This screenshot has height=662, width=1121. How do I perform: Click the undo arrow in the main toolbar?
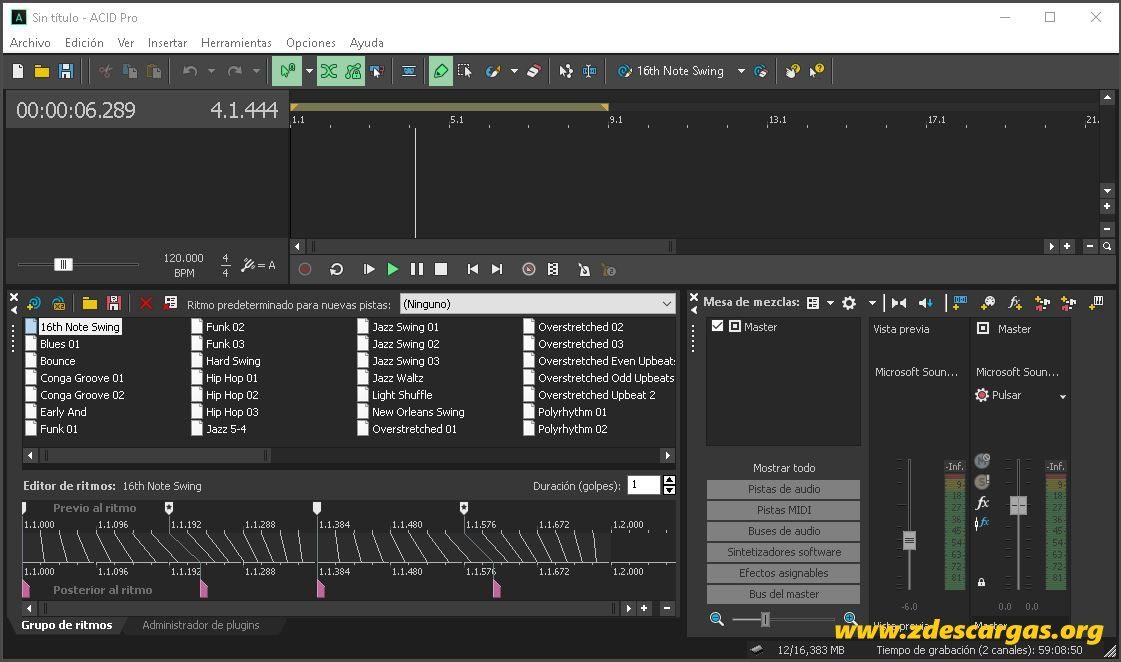pyautogui.click(x=189, y=71)
